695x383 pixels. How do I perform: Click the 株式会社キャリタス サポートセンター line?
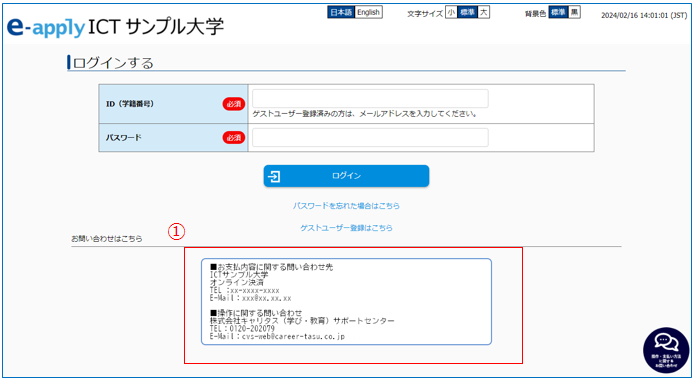click(x=302, y=320)
